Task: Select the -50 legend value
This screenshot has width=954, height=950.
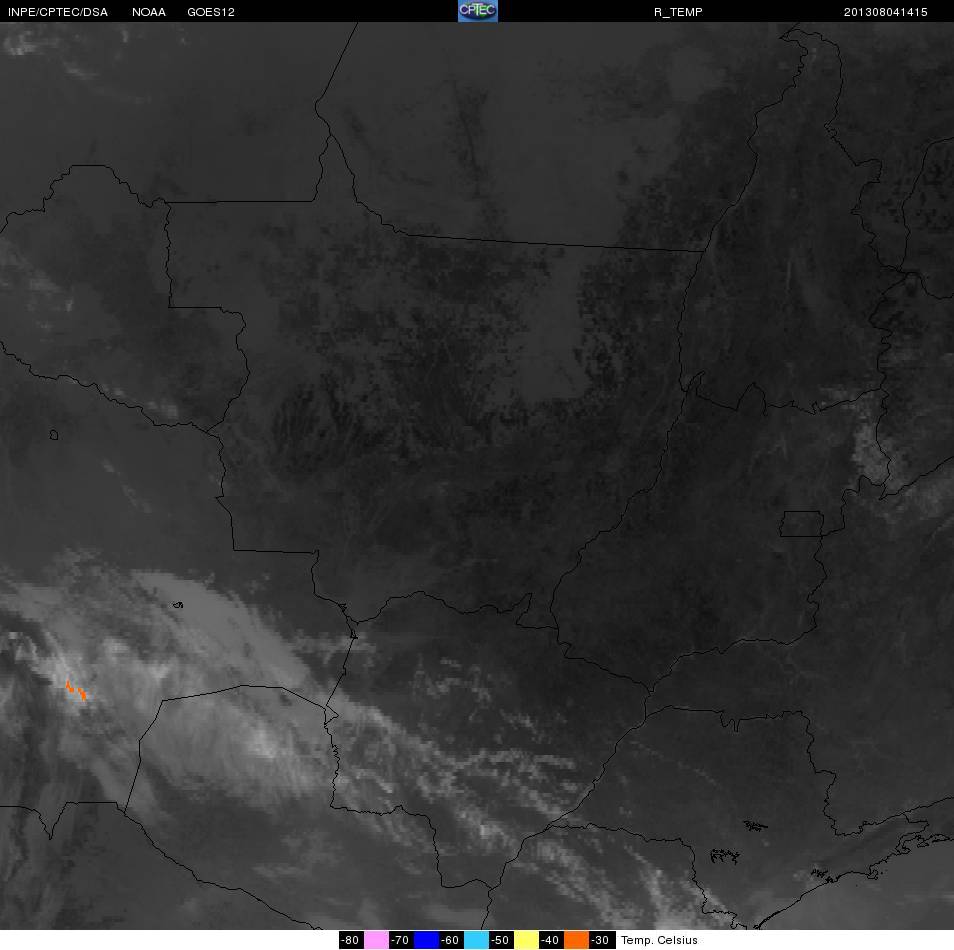Action: pos(500,940)
